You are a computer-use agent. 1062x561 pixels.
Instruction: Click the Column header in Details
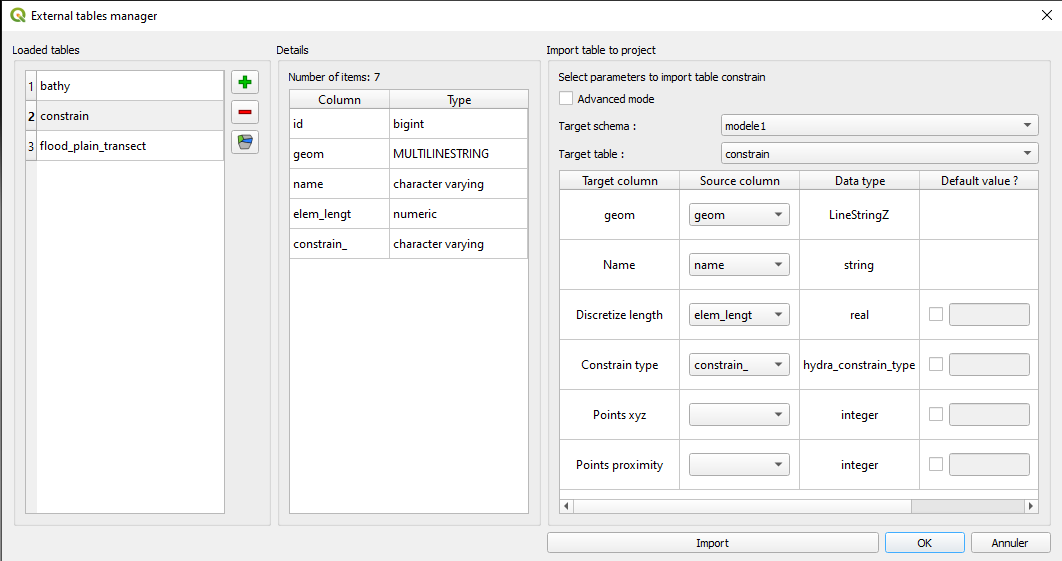click(339, 100)
